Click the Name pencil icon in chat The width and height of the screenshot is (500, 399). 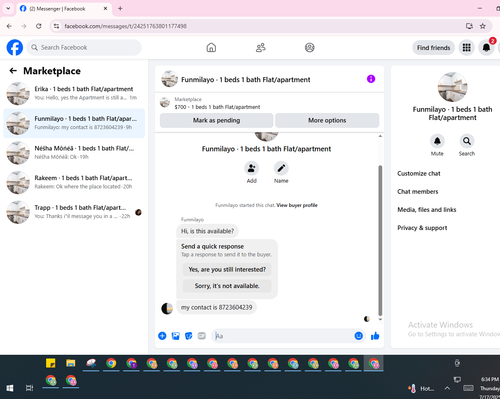pyautogui.click(x=281, y=168)
